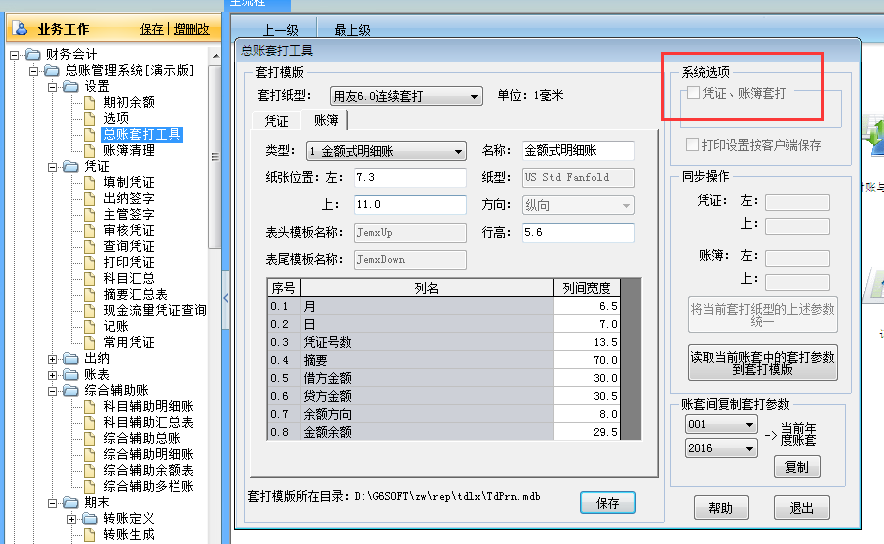Click 上一级 navigation item

pos(281,30)
